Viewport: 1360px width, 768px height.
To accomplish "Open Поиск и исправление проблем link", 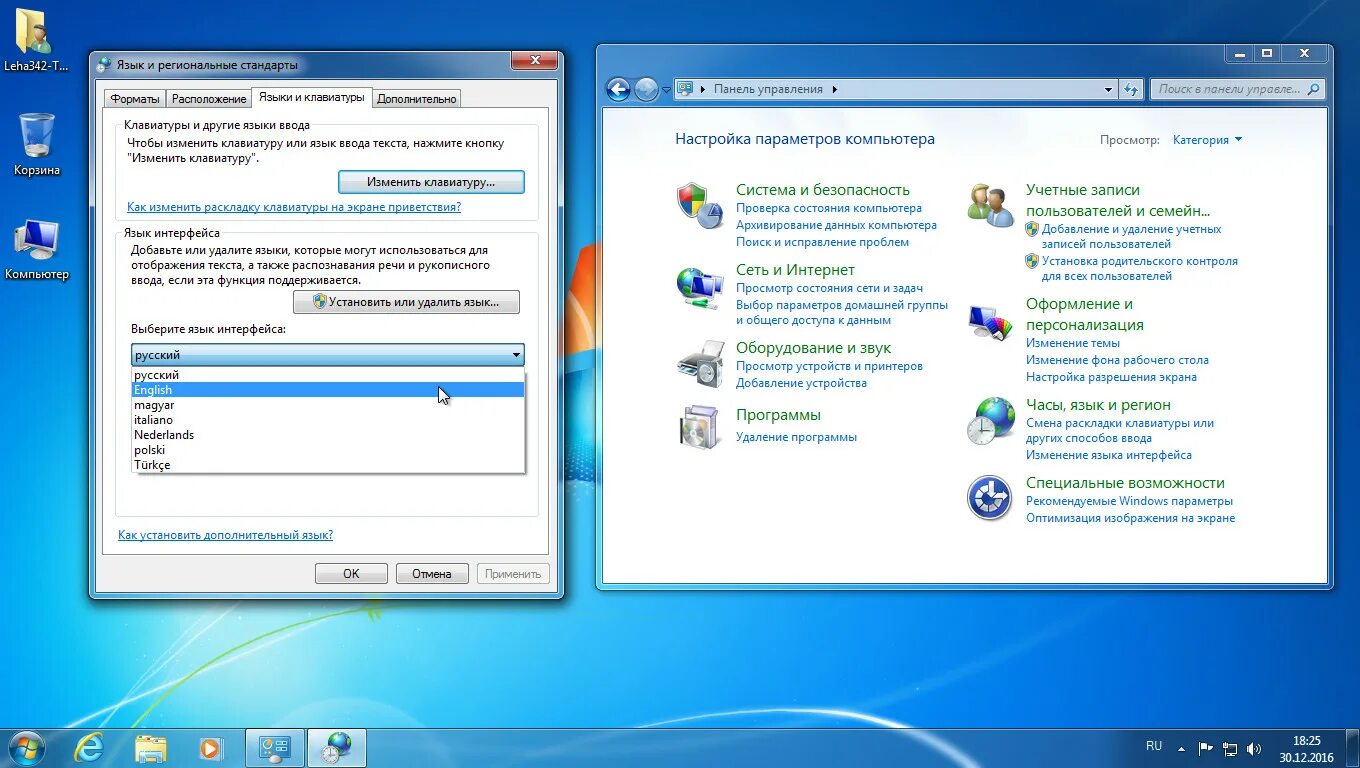I will pos(823,242).
